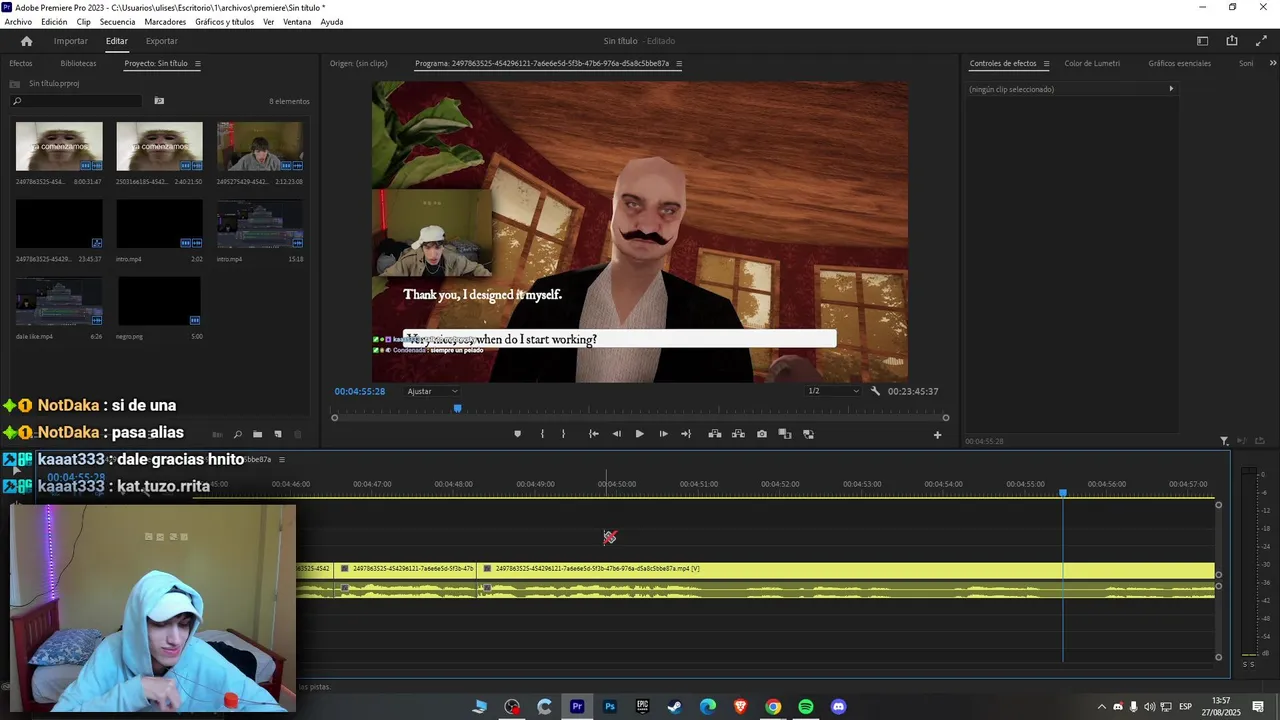This screenshot has height=720, width=1280.
Task: Open the Program panel hamburger menu
Action: [679, 64]
